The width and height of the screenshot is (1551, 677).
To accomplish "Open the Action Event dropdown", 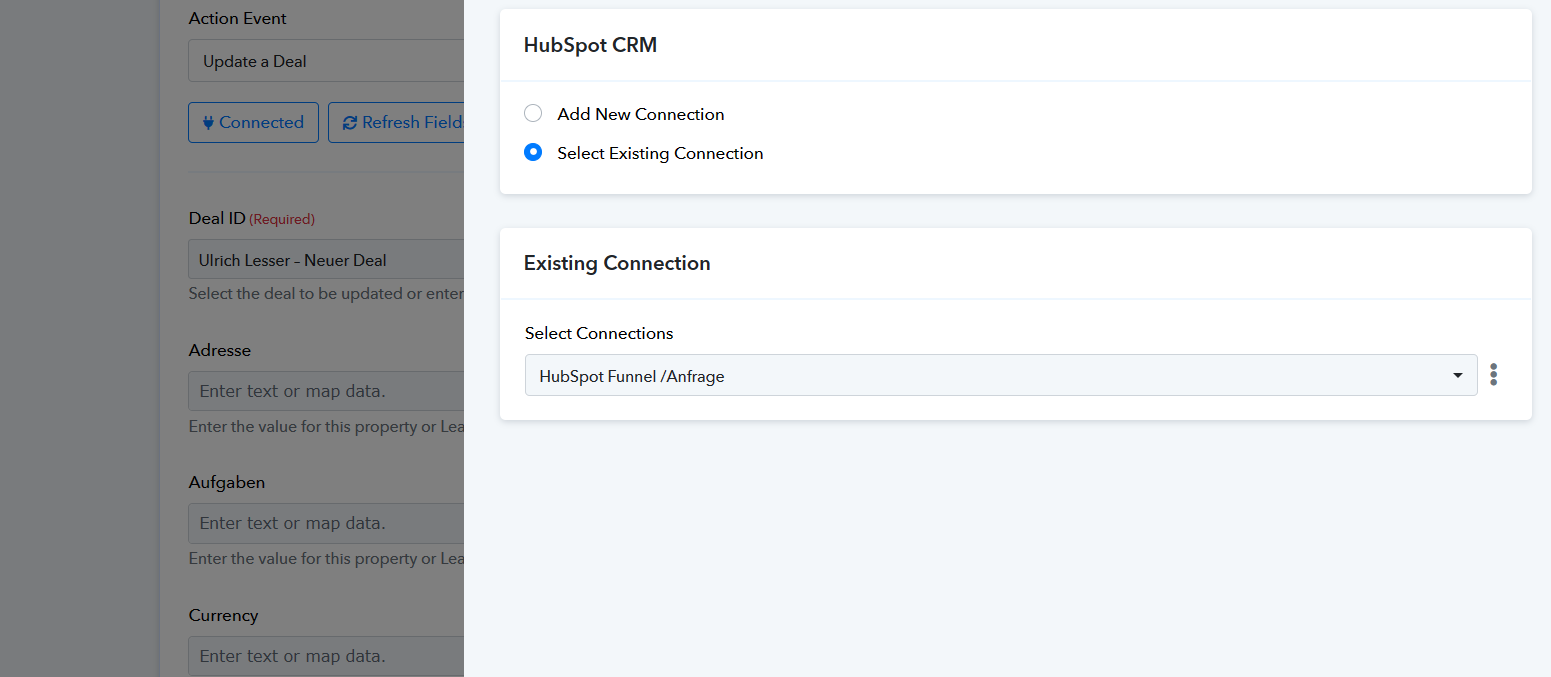I will (326, 61).
